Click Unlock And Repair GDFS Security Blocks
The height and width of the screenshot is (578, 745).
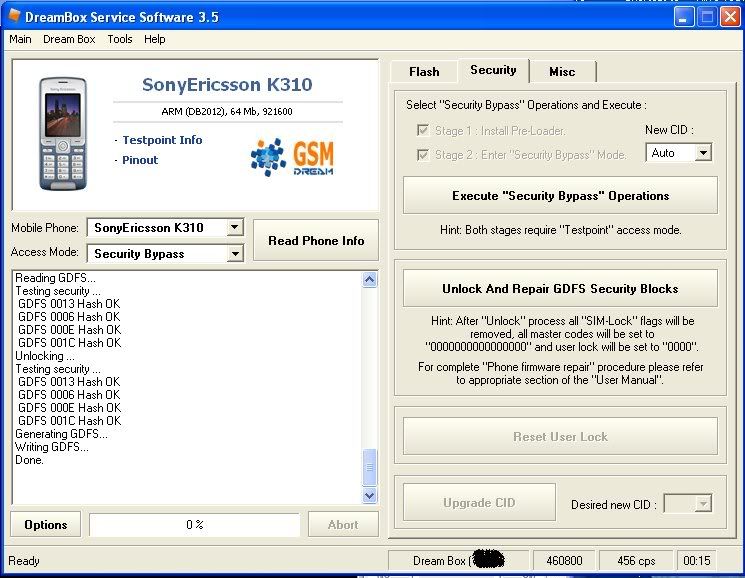(560, 288)
